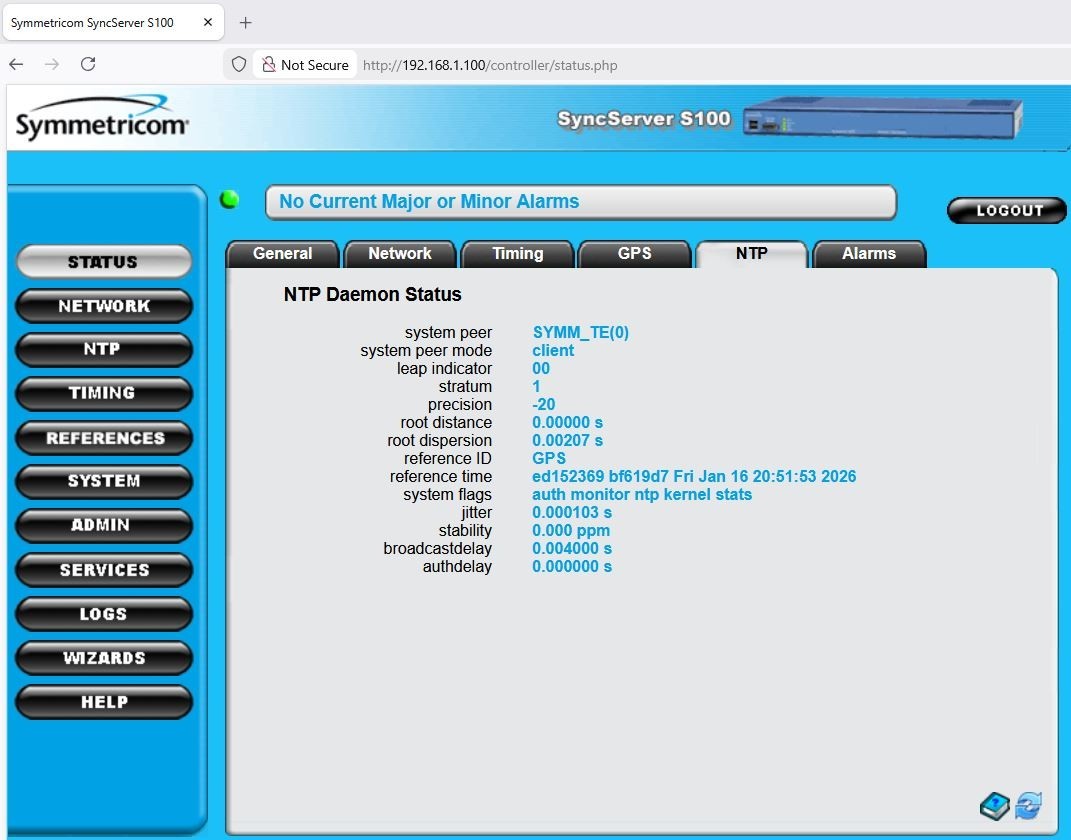The image size is (1071, 840).
Task: Open the TIMING sidebar section
Action: click(104, 393)
